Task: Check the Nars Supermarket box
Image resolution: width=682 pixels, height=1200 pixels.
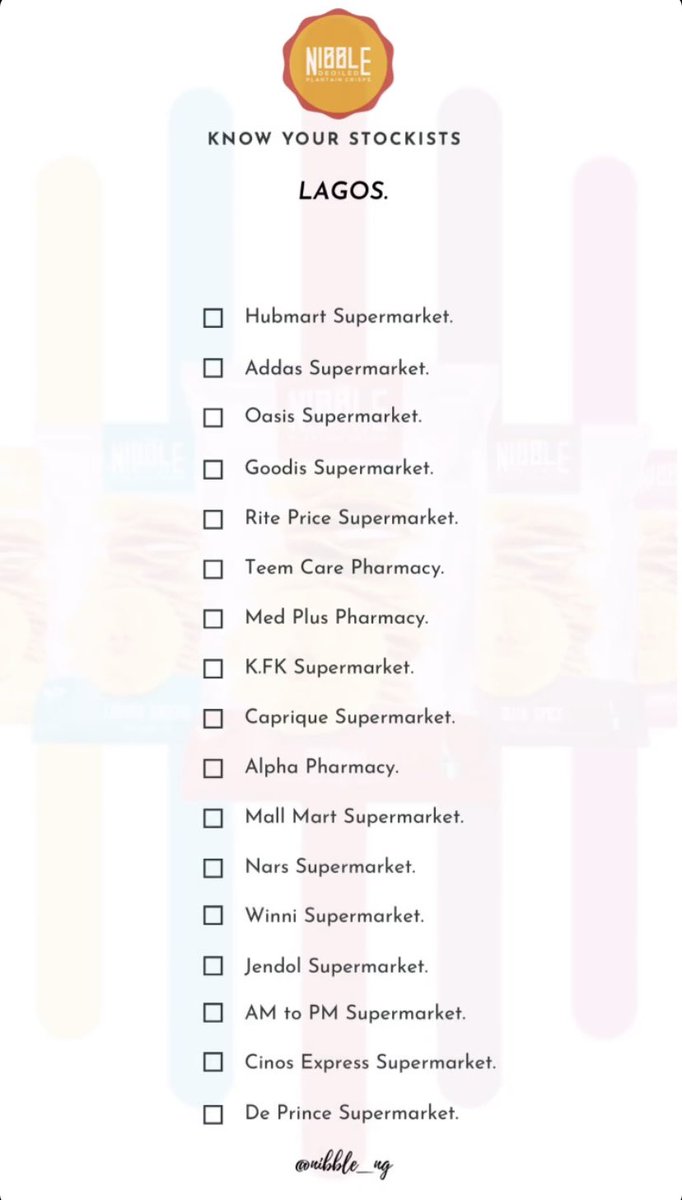Action: [213, 868]
